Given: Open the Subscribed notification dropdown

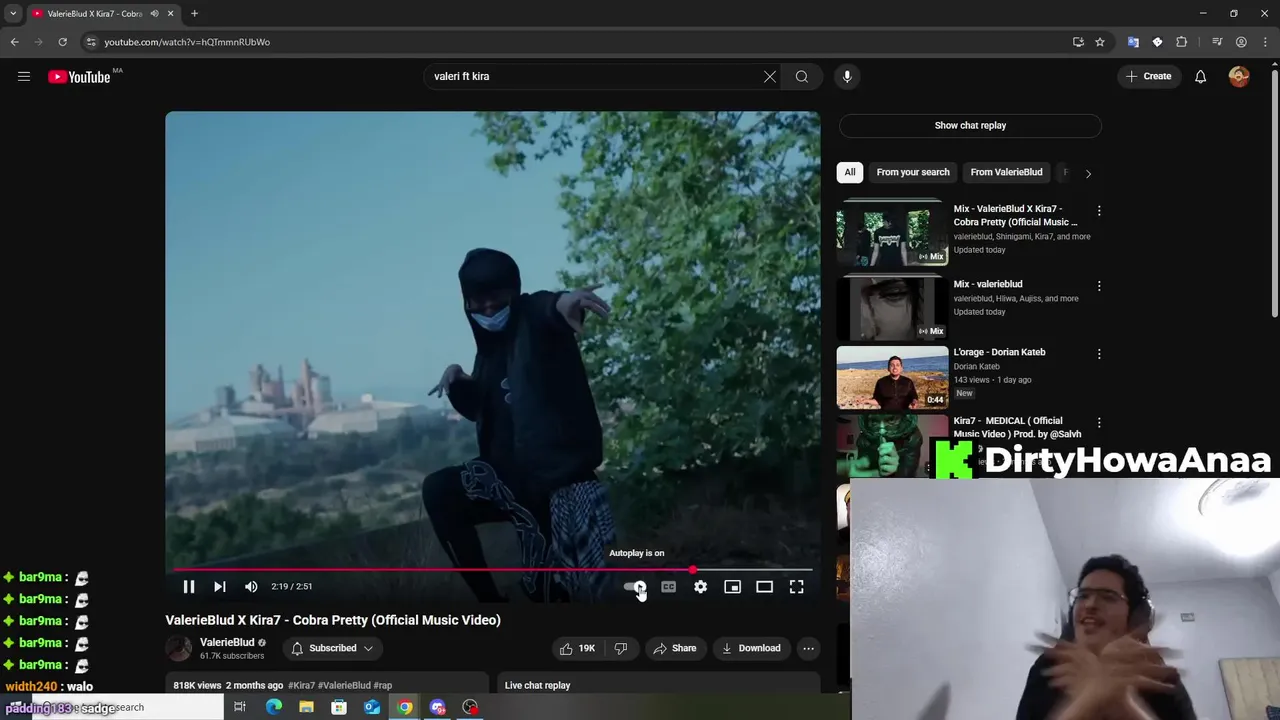Looking at the screenshot, I should 332,648.
